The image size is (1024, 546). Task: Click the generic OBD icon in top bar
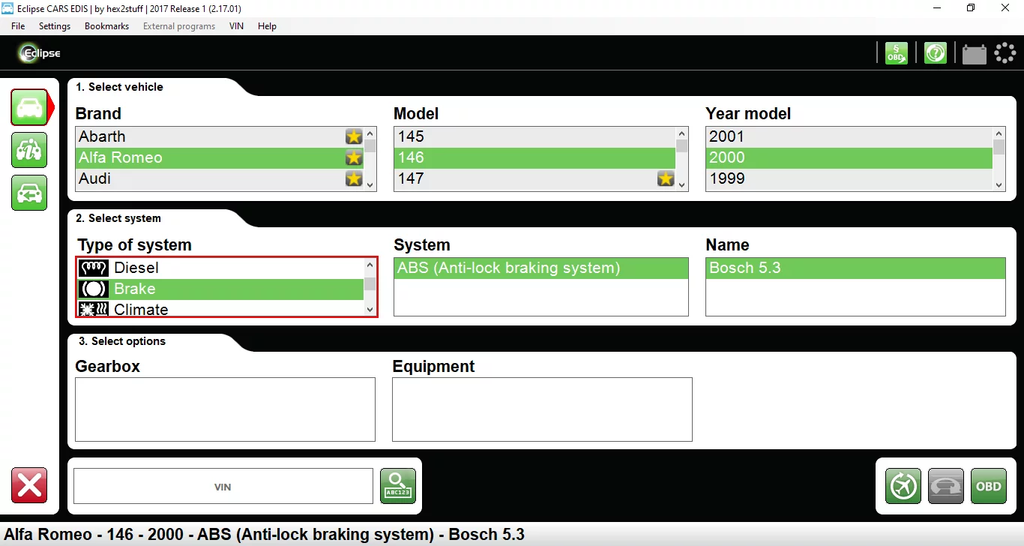[x=895, y=54]
